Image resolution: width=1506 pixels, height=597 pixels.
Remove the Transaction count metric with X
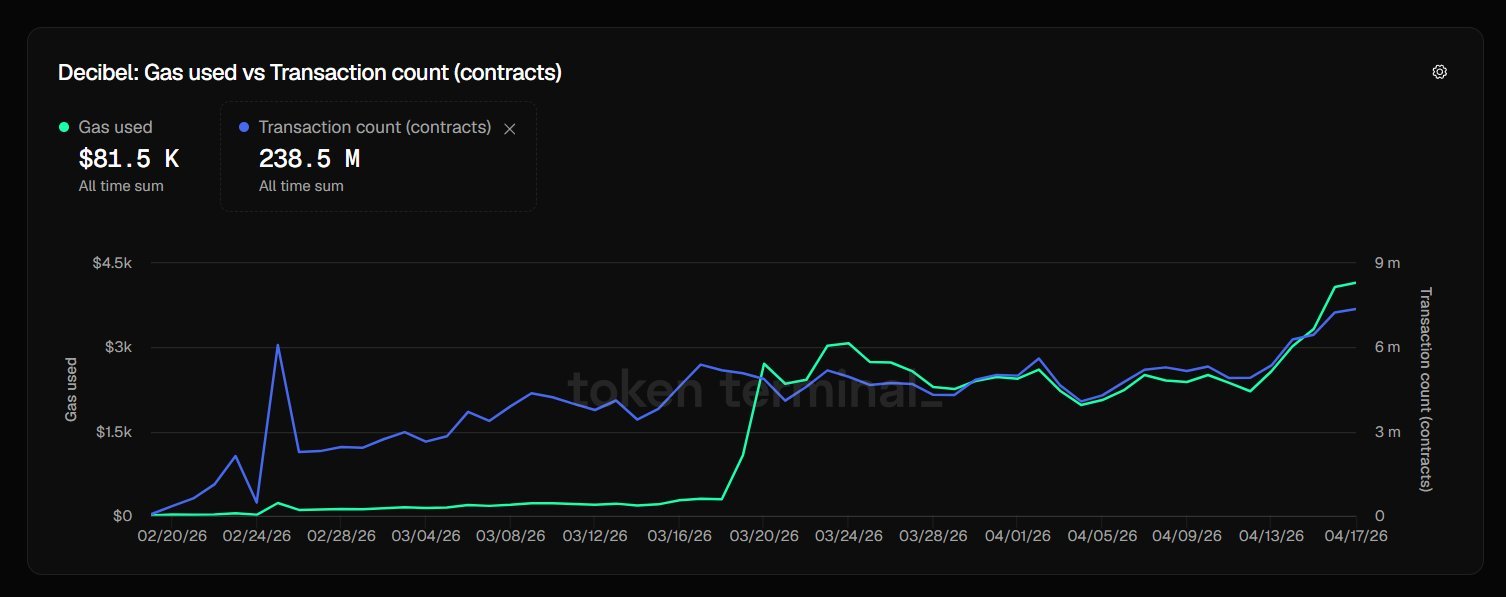pyautogui.click(x=510, y=128)
